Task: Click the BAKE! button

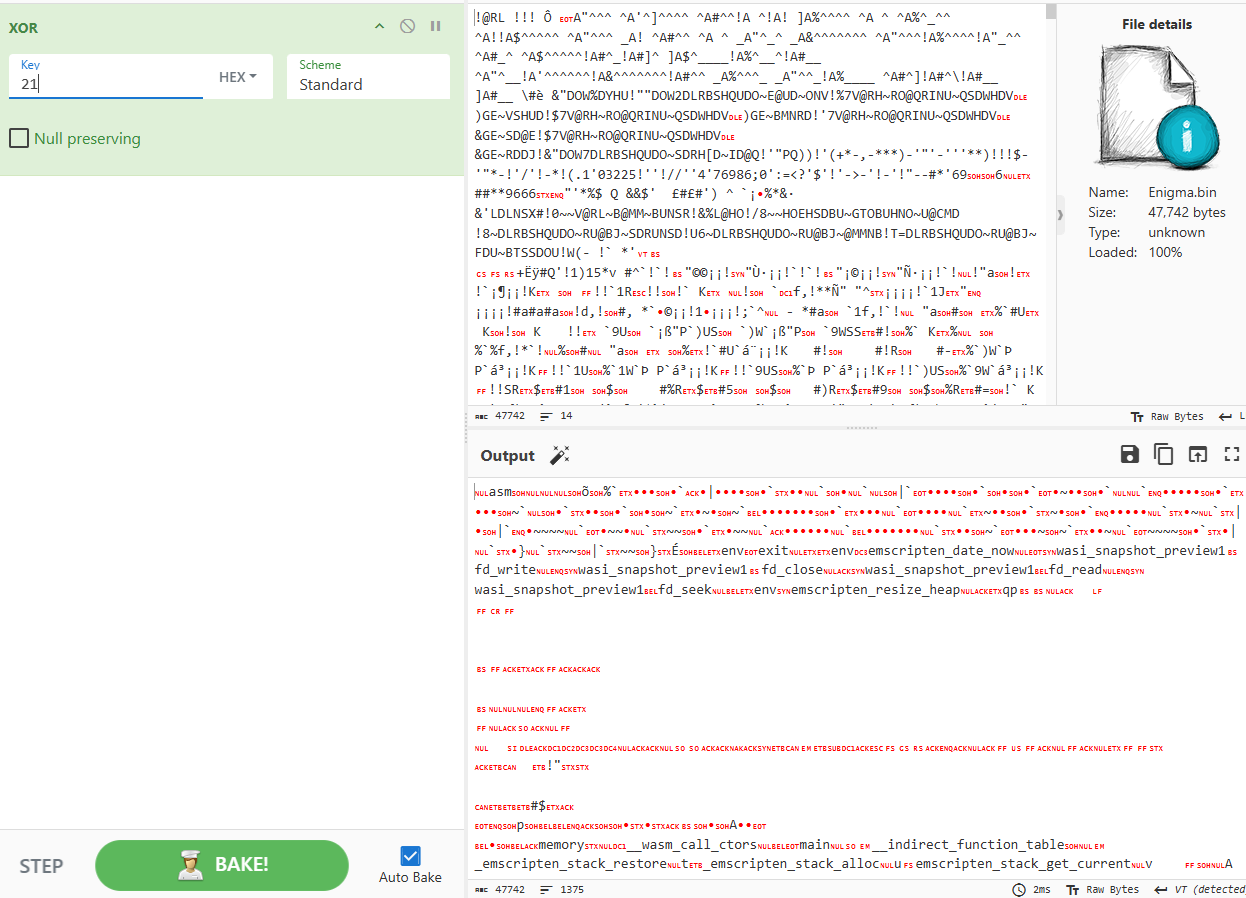Action: [x=222, y=865]
